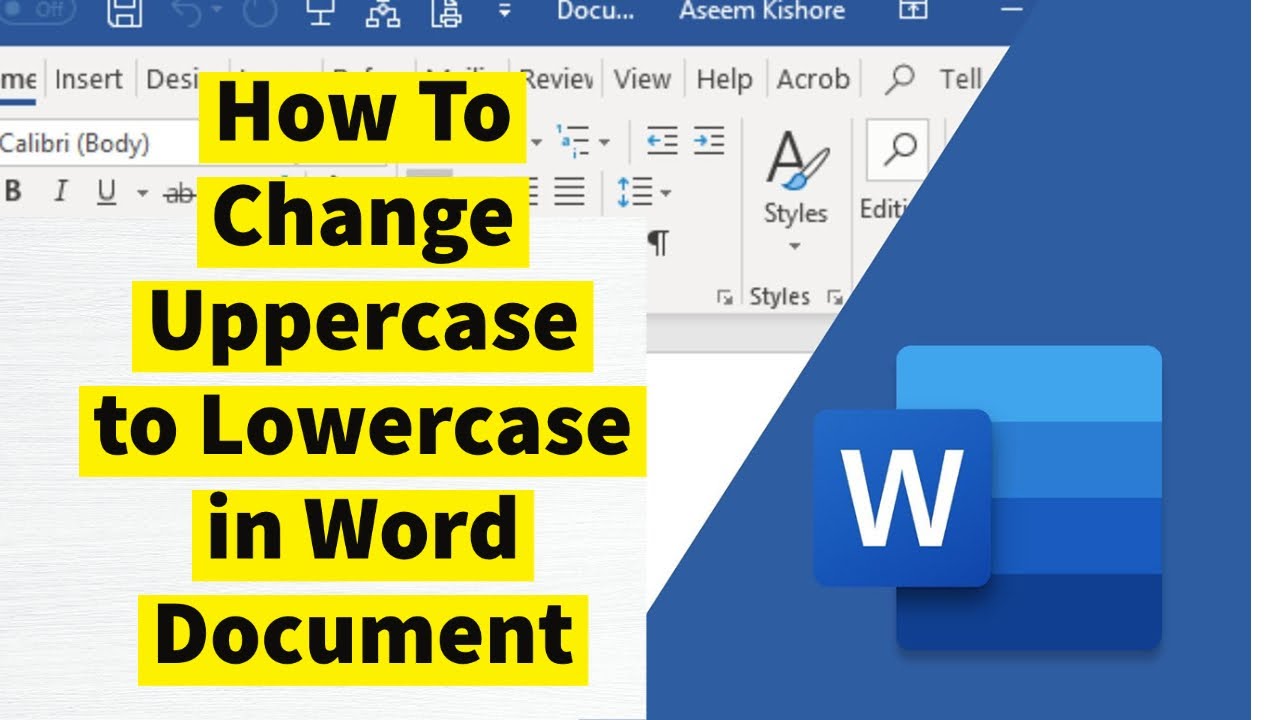1280x720 pixels.
Task: Switch to the Review tab
Action: click(558, 79)
